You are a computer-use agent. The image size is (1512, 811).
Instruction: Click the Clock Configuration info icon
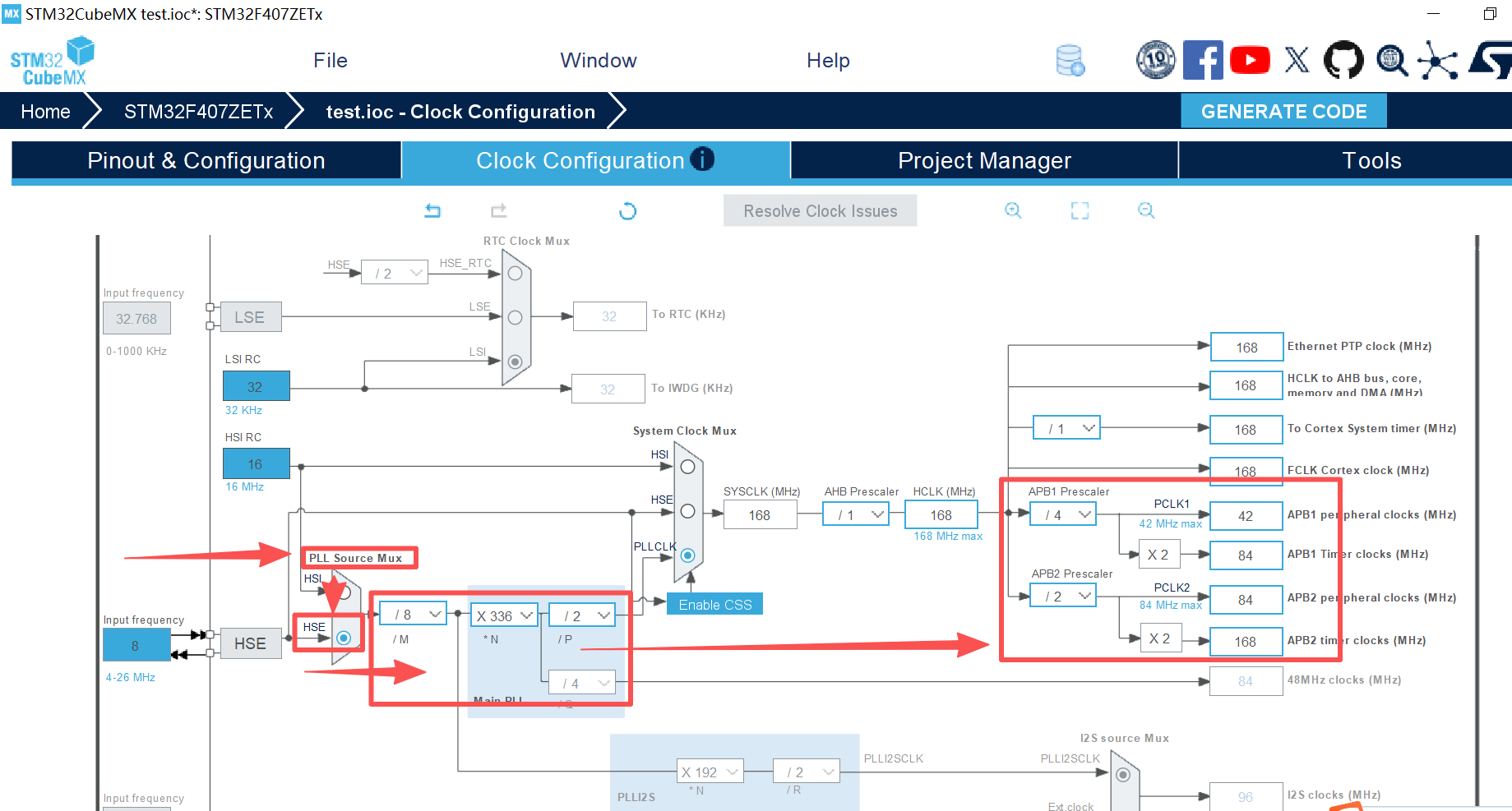tap(702, 159)
